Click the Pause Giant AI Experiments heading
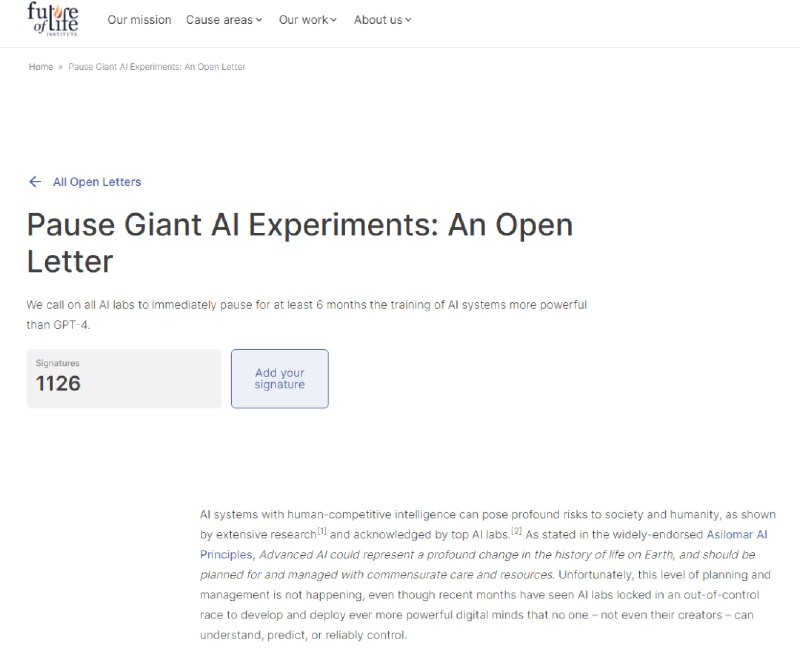The image size is (800, 649). (x=300, y=243)
